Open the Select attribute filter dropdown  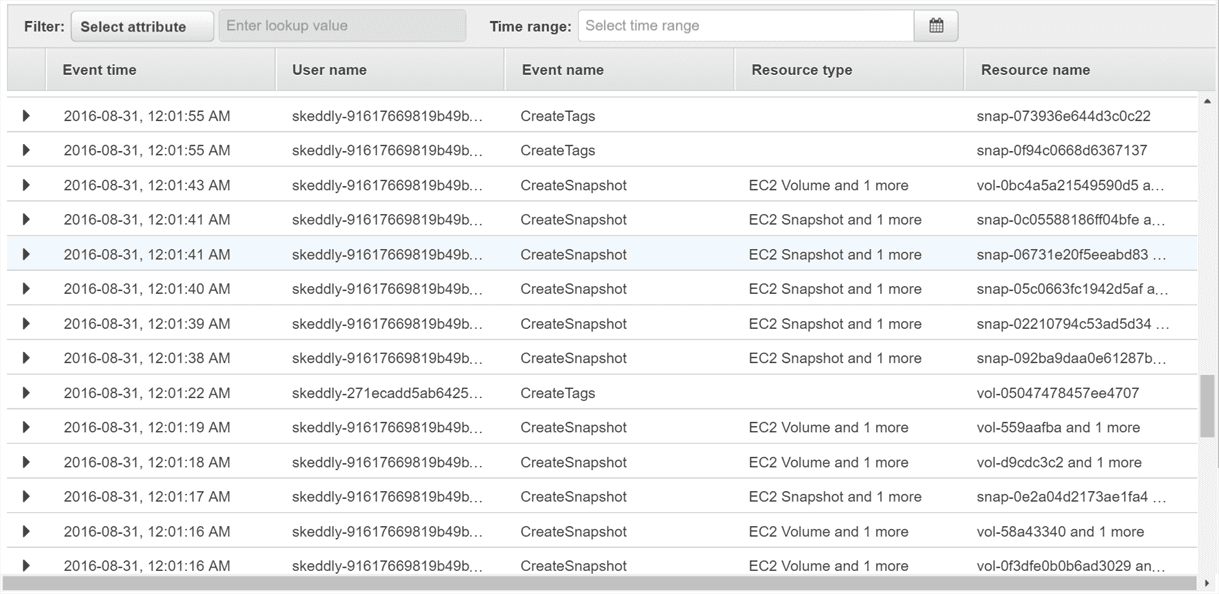(142, 27)
